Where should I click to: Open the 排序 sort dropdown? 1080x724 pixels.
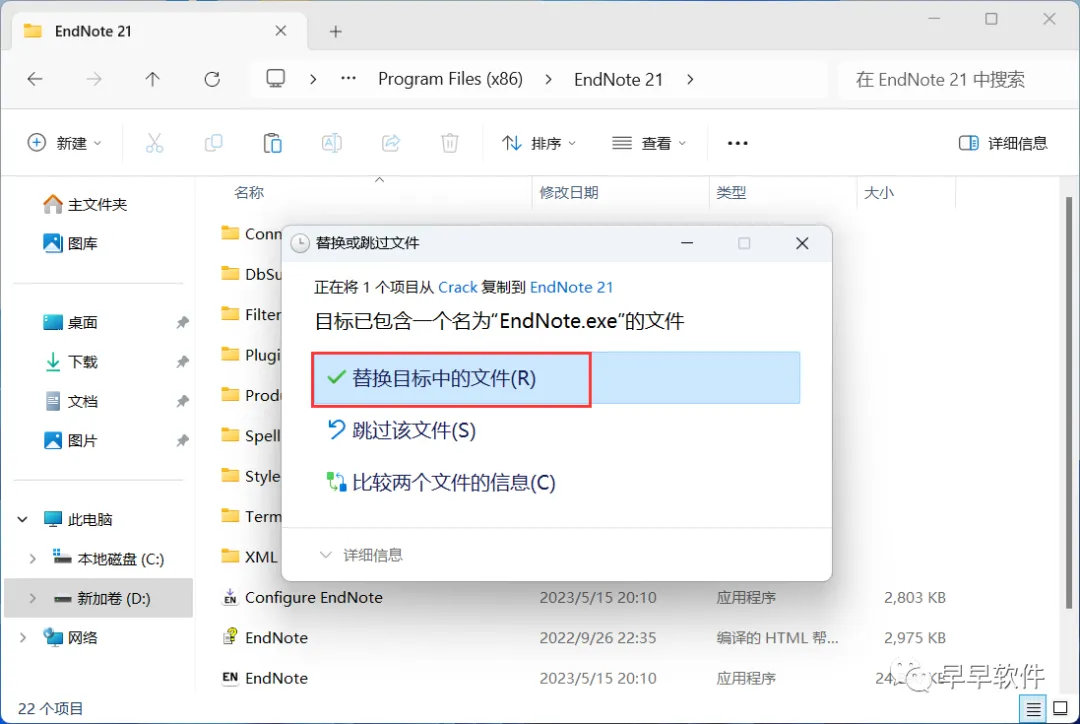pyautogui.click(x=539, y=143)
